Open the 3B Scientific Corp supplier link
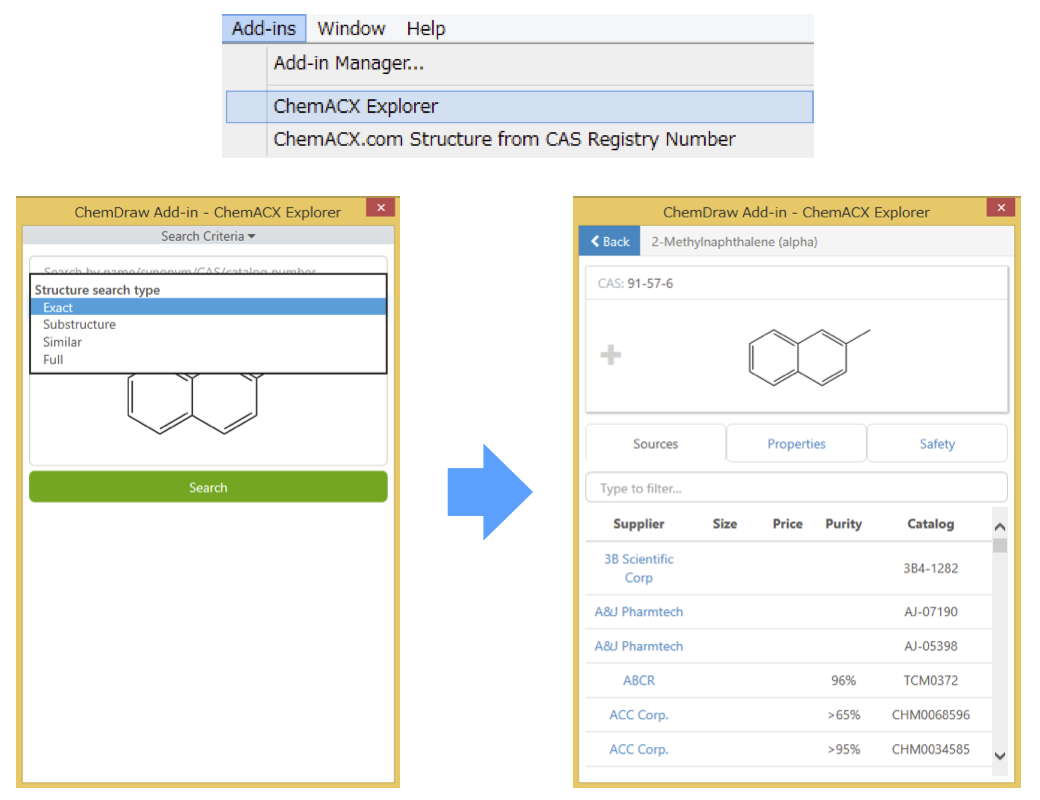This screenshot has height=800, width=1040. (637, 568)
